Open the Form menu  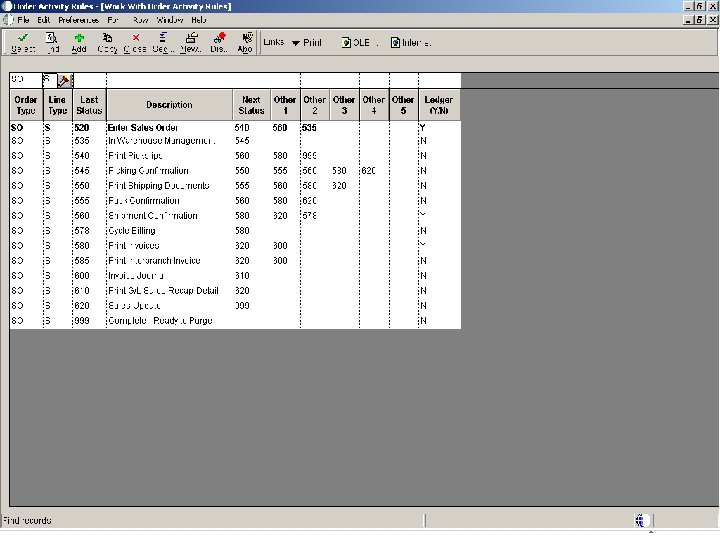[113, 20]
